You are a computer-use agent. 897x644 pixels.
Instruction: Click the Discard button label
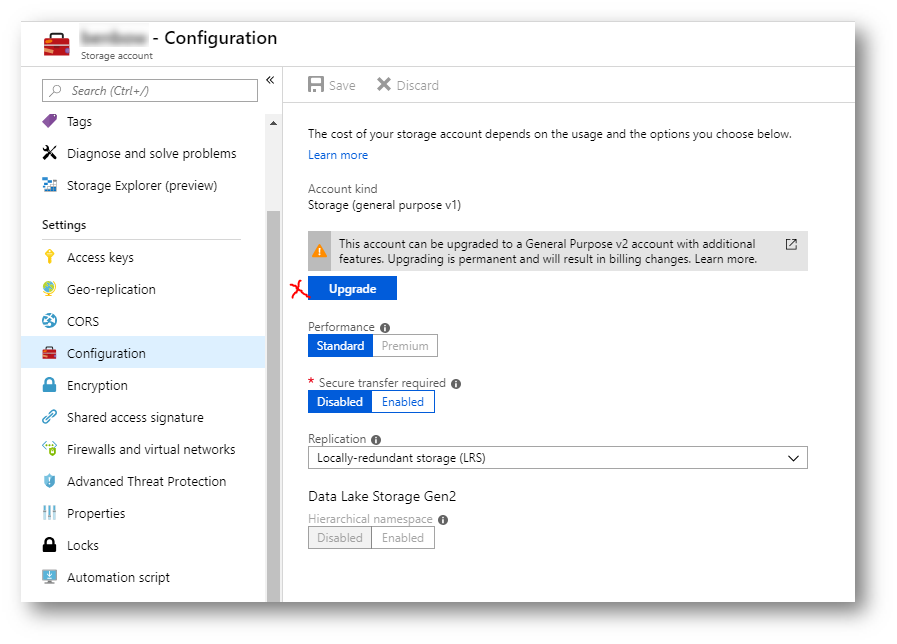click(418, 85)
